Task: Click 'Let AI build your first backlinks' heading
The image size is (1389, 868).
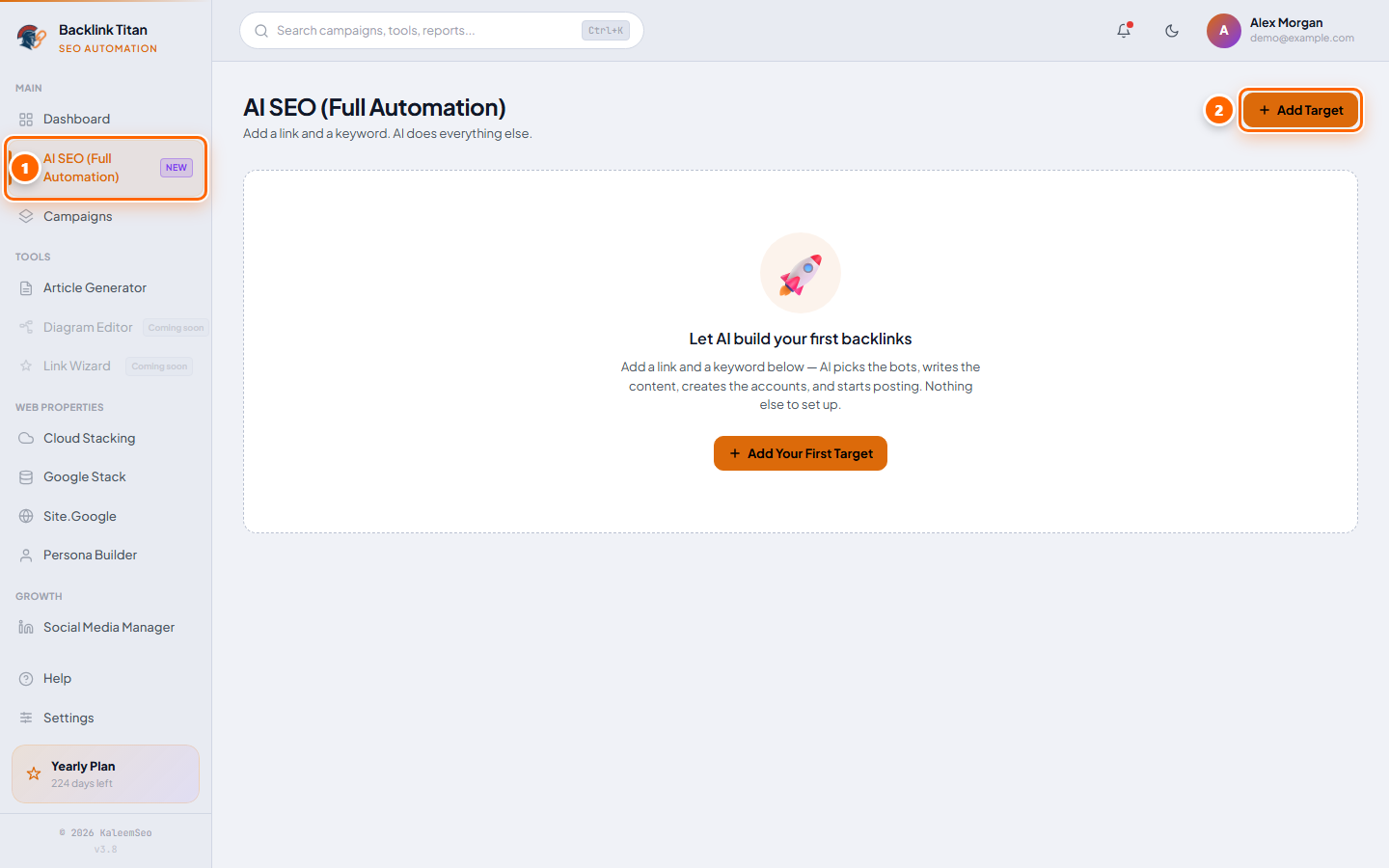Action: (801, 339)
